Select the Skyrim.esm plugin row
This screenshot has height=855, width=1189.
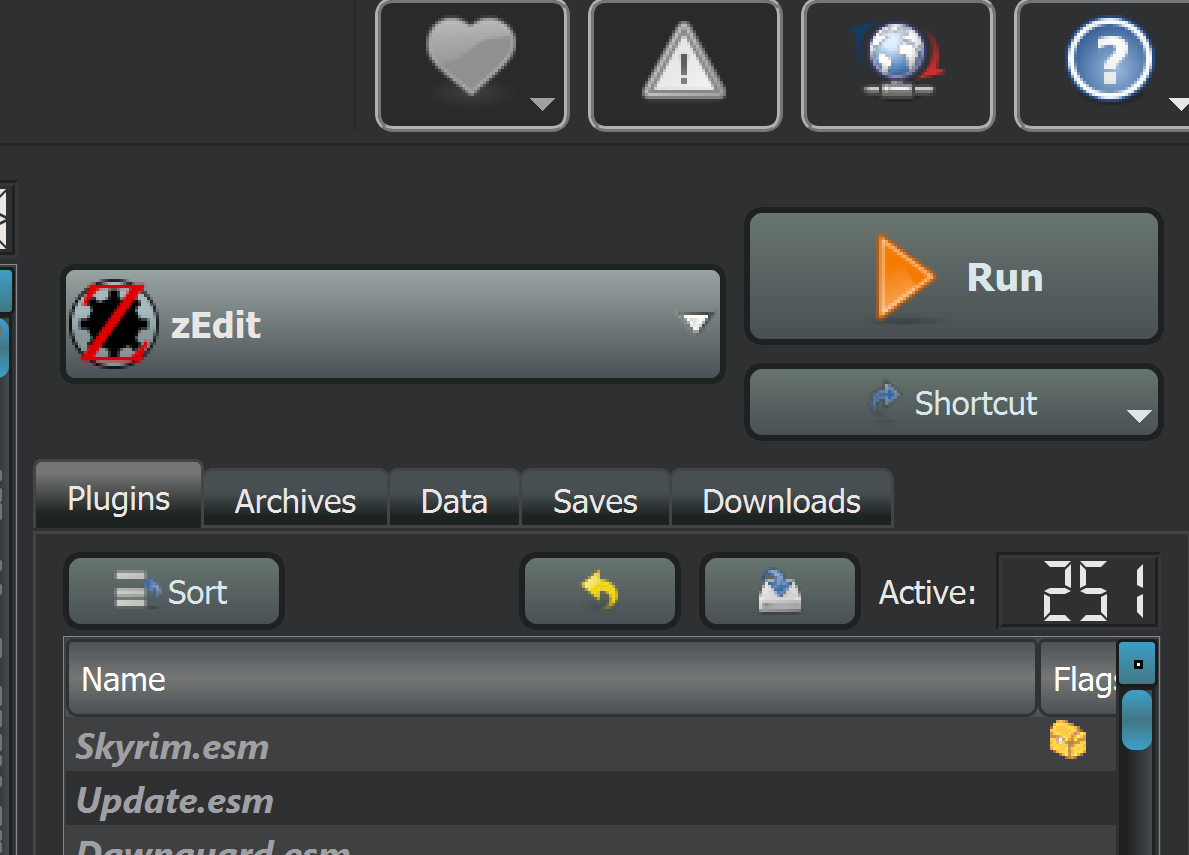point(591,745)
